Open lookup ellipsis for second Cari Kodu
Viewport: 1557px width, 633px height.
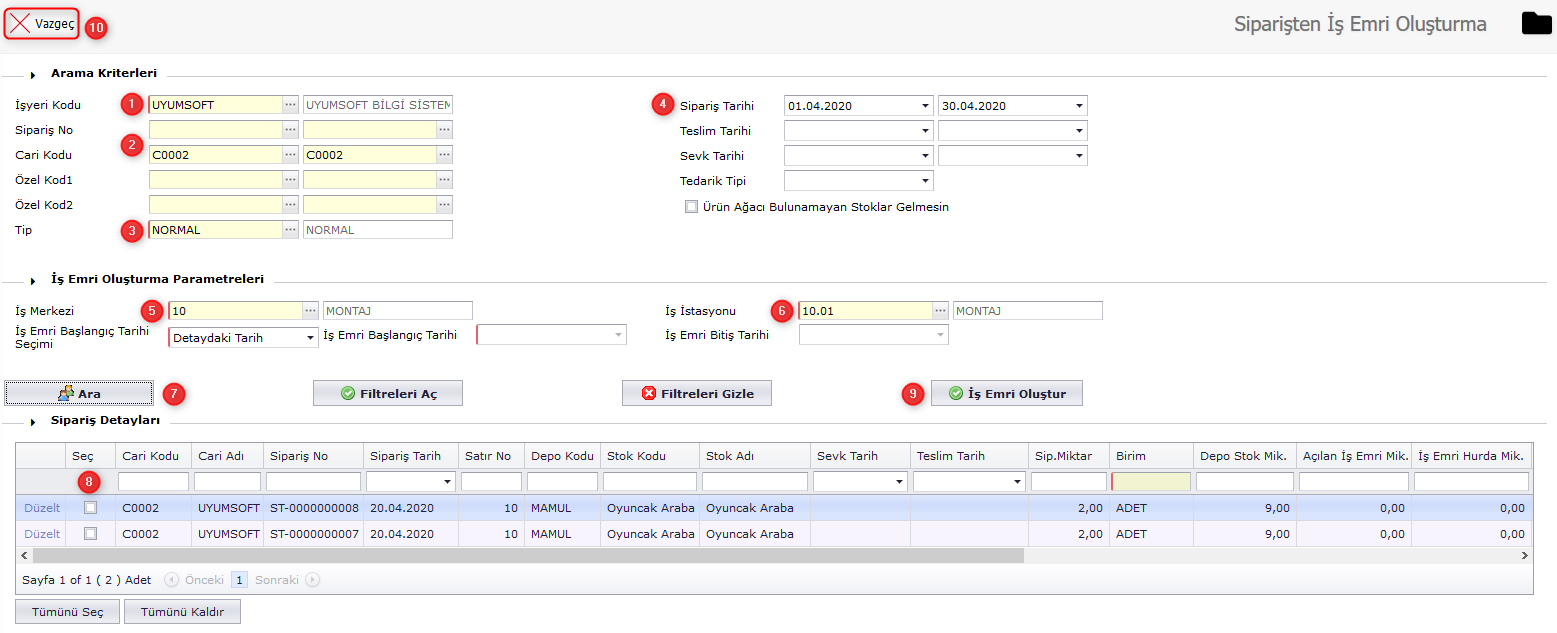tap(444, 155)
